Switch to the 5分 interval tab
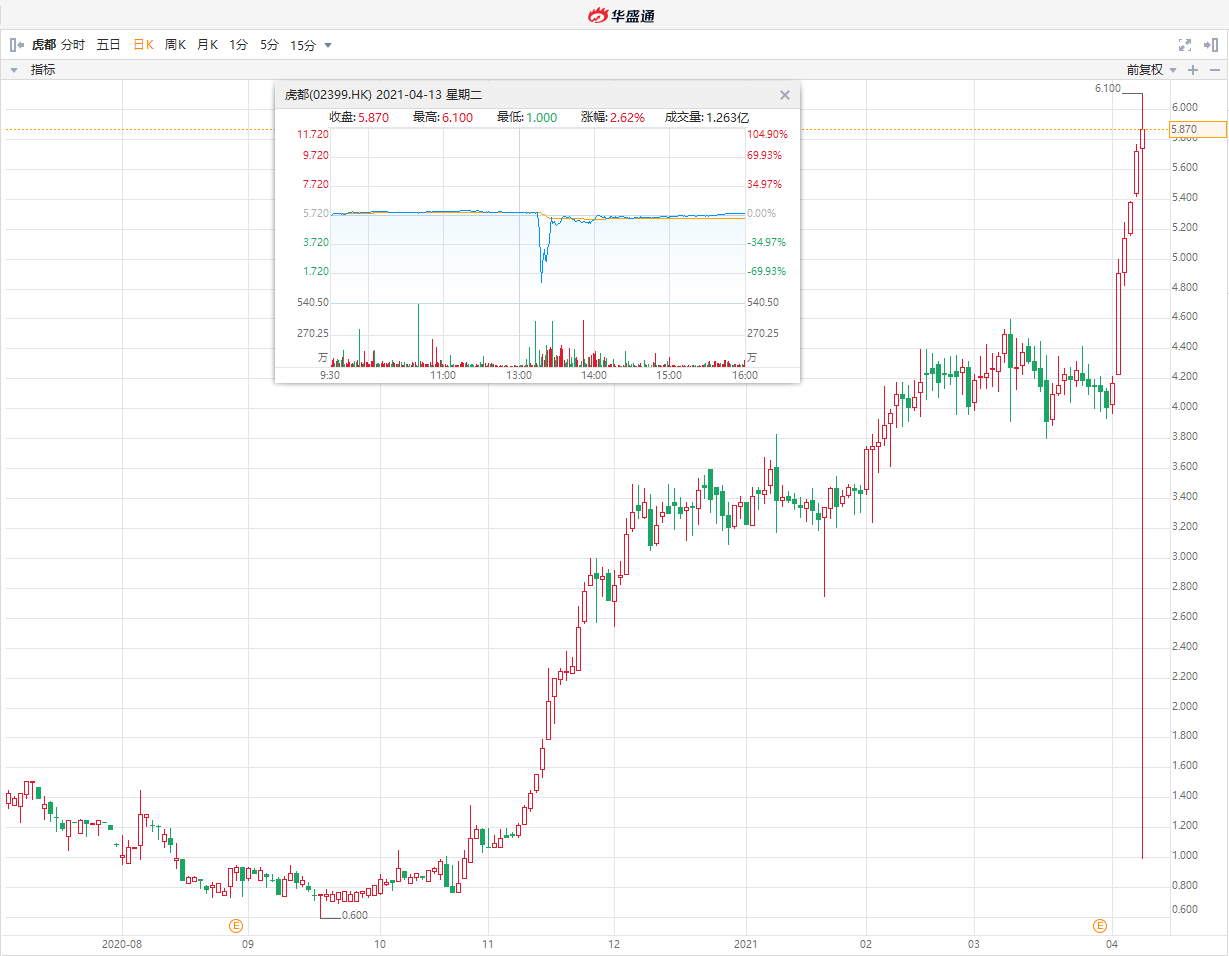 pos(269,45)
